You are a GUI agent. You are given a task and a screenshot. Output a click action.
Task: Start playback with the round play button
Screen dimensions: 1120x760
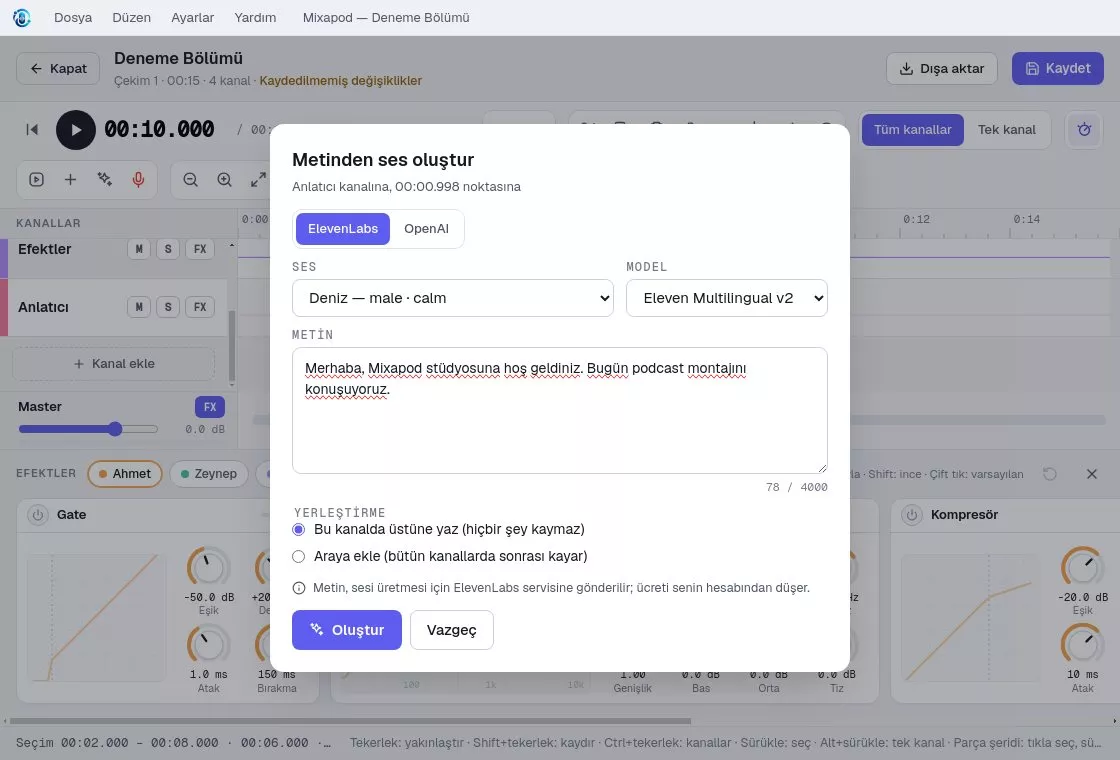point(76,130)
